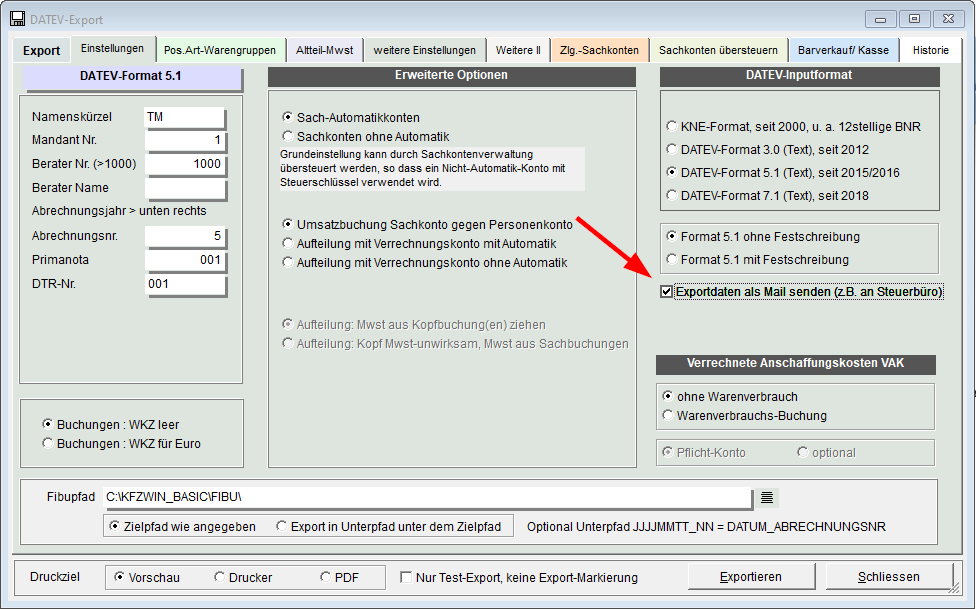This screenshot has height=609, width=976.
Task: Click the Exportieren button
Action: click(751, 577)
